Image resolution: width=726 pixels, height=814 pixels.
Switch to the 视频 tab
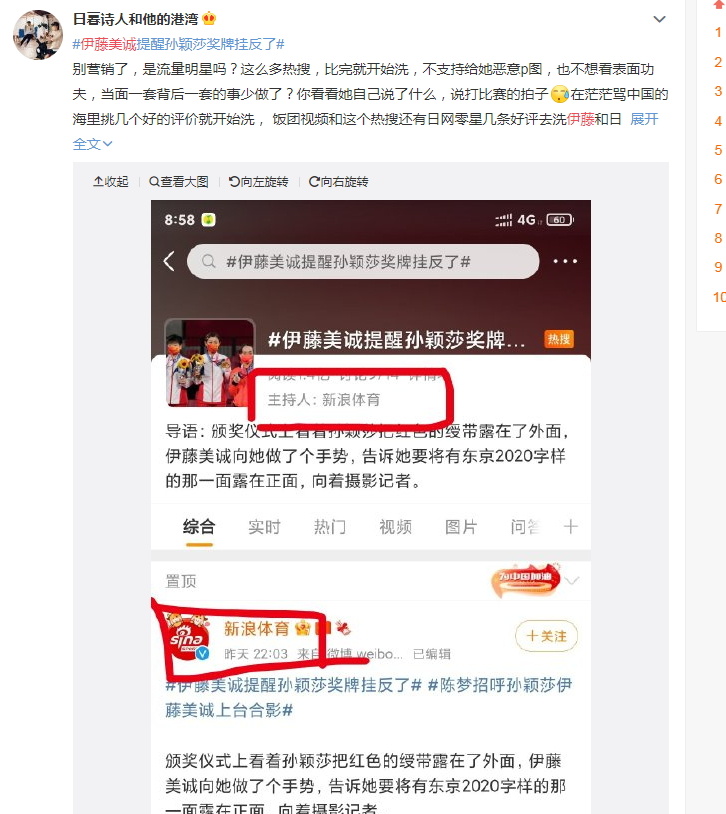(396, 527)
